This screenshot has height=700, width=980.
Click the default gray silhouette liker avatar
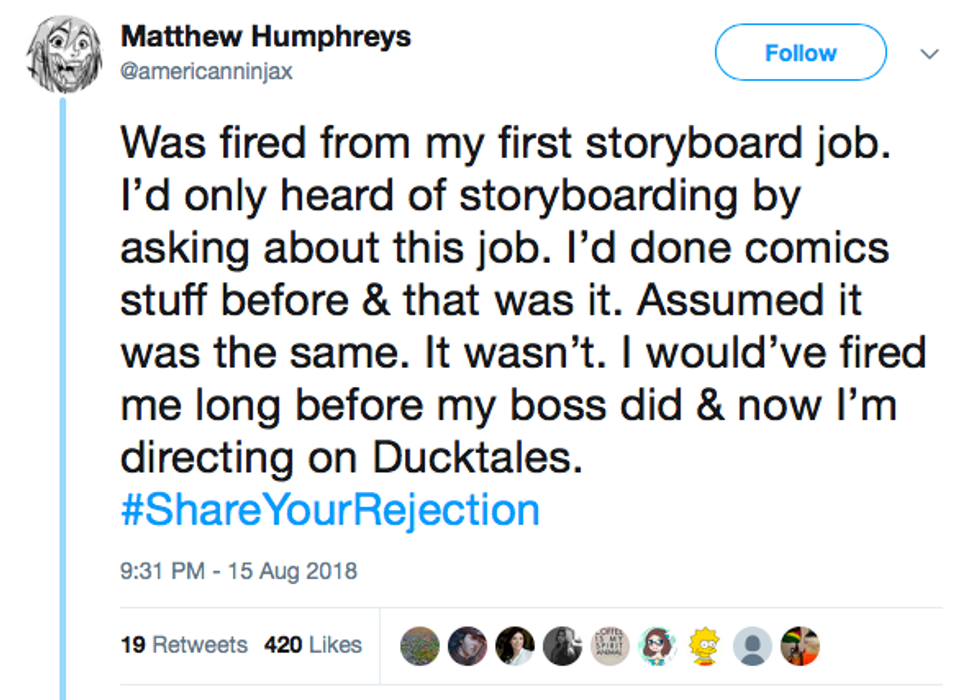(751, 646)
